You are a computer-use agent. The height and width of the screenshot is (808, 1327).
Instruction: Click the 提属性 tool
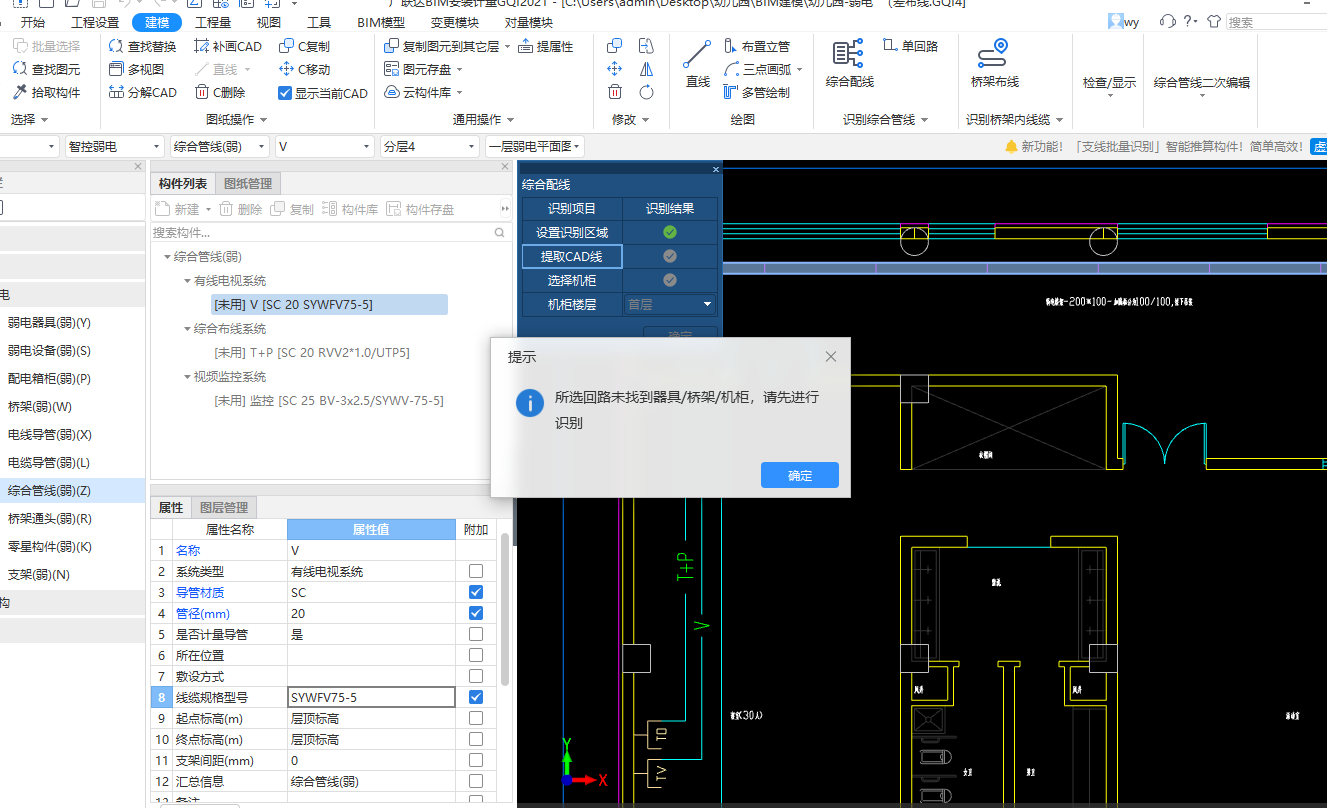(546, 46)
